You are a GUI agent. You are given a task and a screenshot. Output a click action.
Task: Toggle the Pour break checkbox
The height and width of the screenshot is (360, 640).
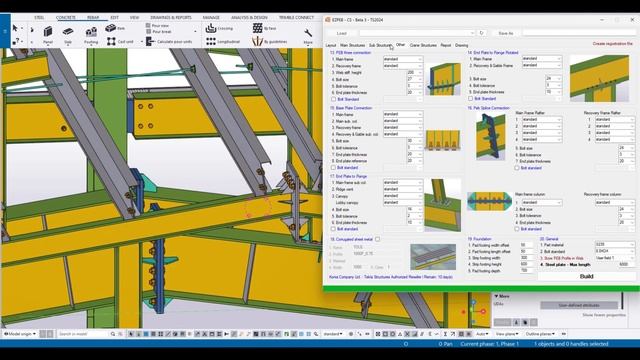pos(148,31)
